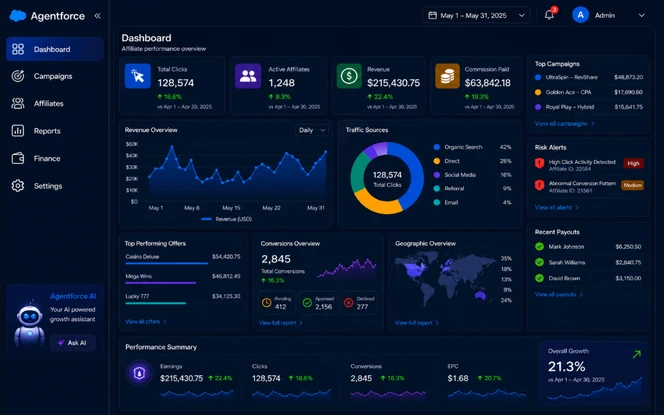
Task: Open View all campaigns link
Action: coord(564,124)
